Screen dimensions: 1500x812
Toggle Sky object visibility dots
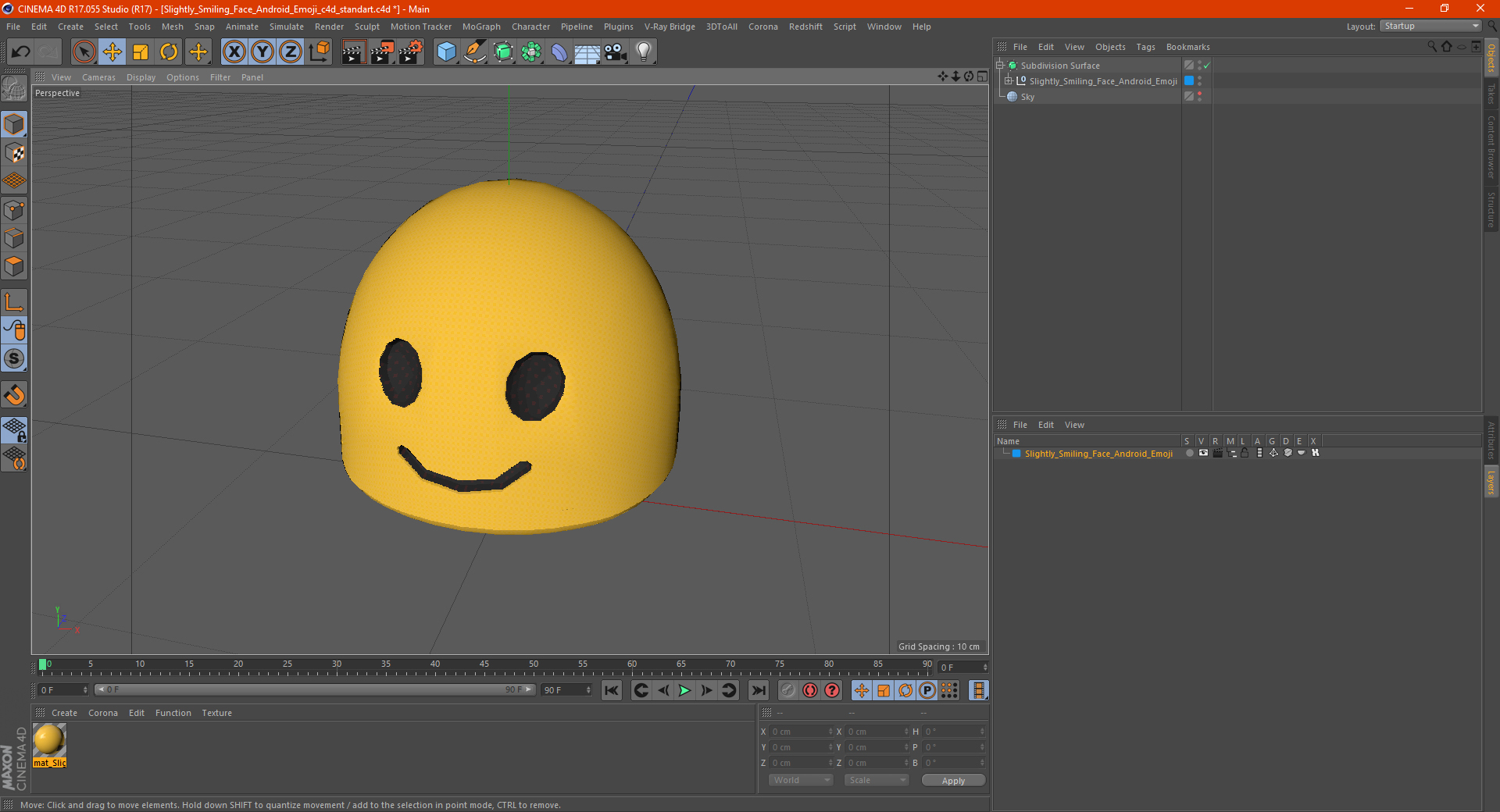tap(1200, 97)
